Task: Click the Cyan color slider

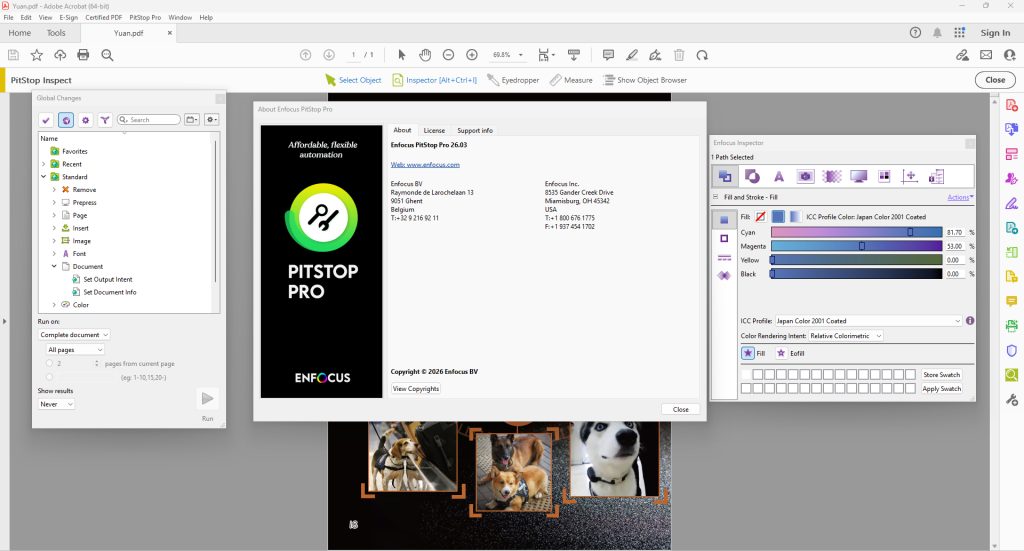Action: click(856, 232)
